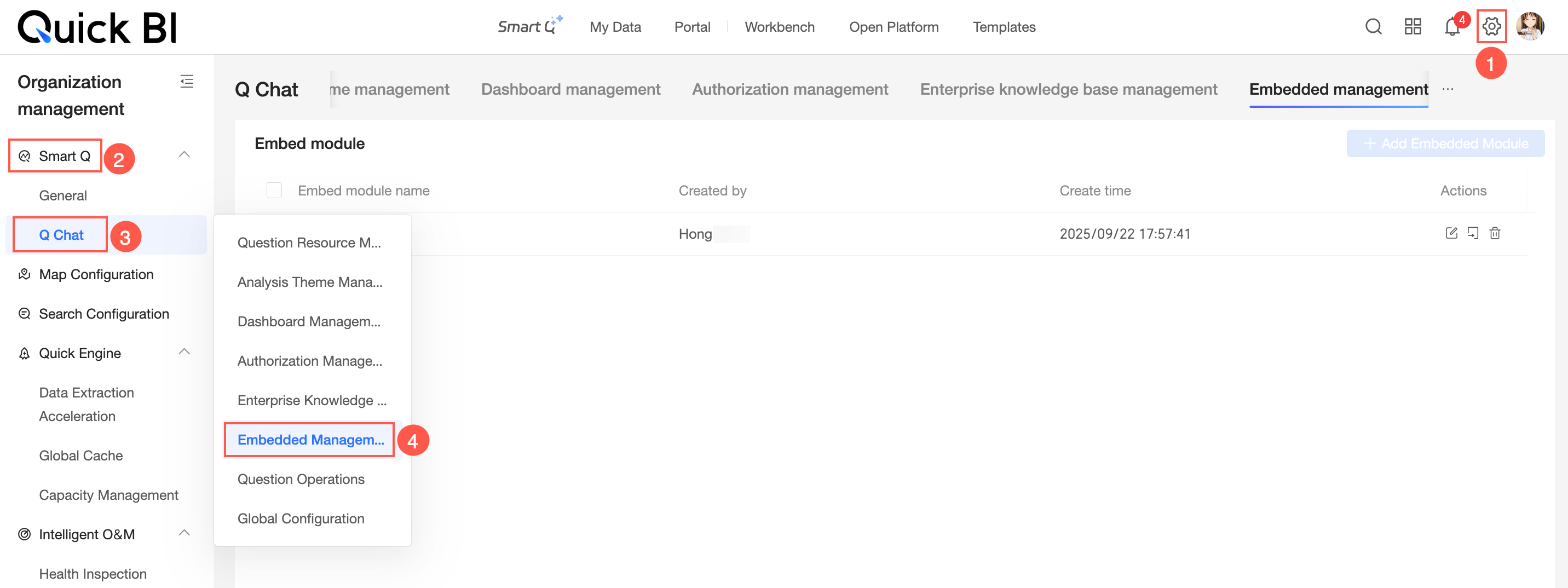1568x588 pixels.
Task: Show more tabs via ellipsis icon
Action: click(x=1448, y=89)
